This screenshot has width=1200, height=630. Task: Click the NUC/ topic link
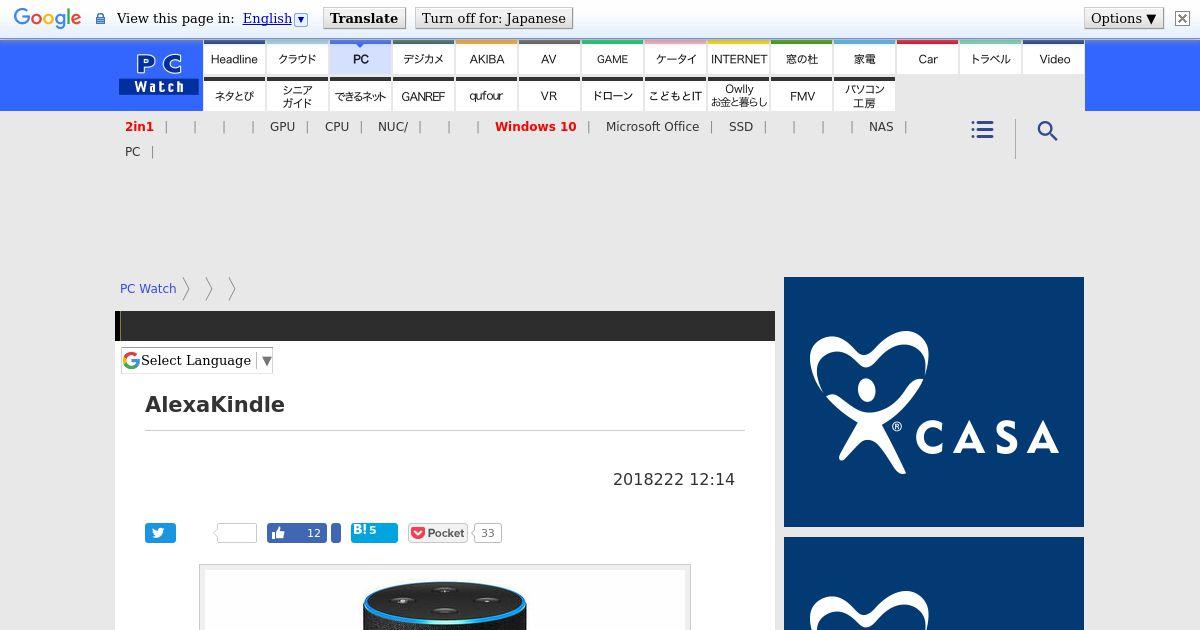tap(393, 127)
